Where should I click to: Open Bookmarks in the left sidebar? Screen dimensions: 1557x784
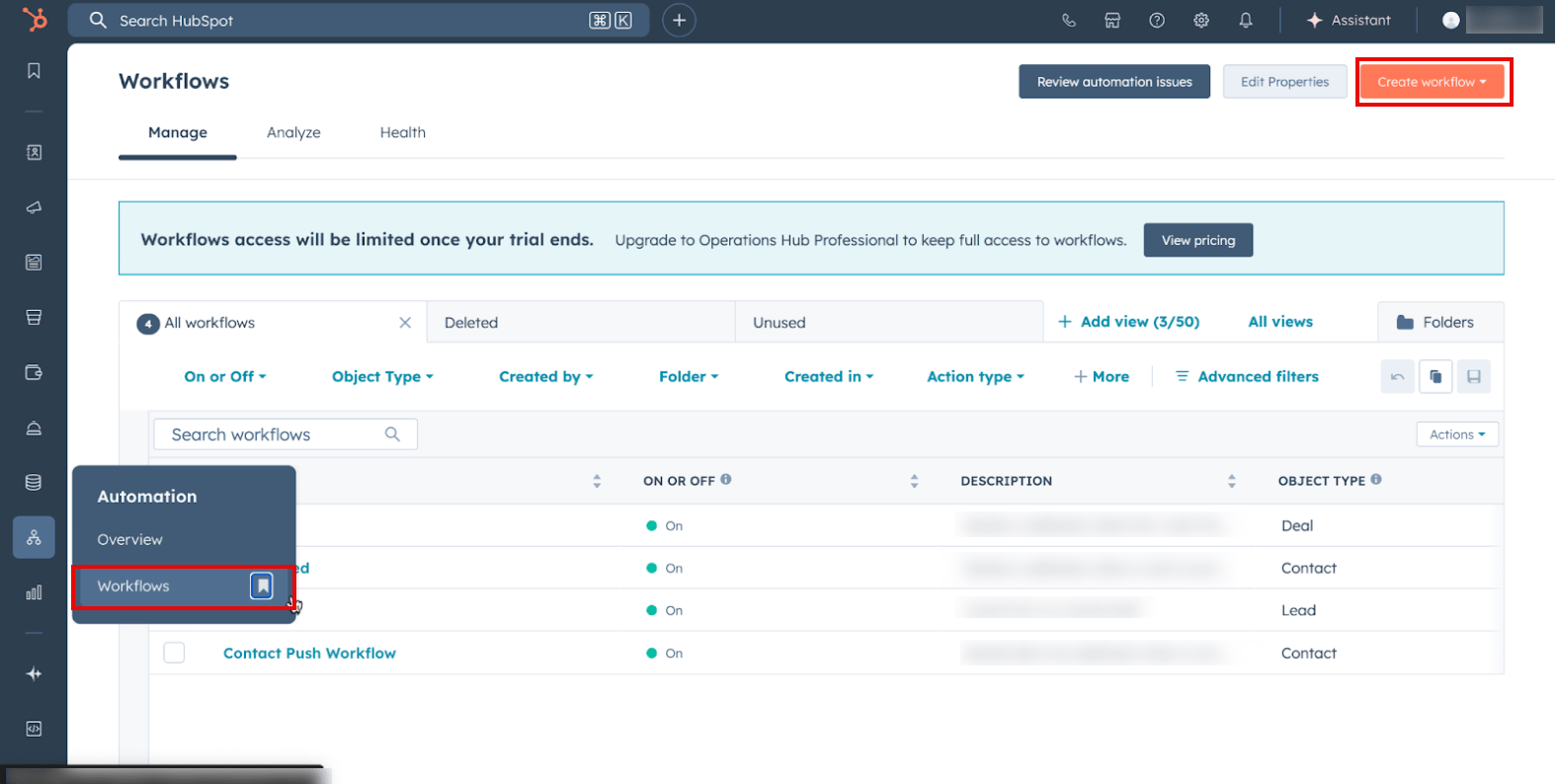(x=34, y=71)
